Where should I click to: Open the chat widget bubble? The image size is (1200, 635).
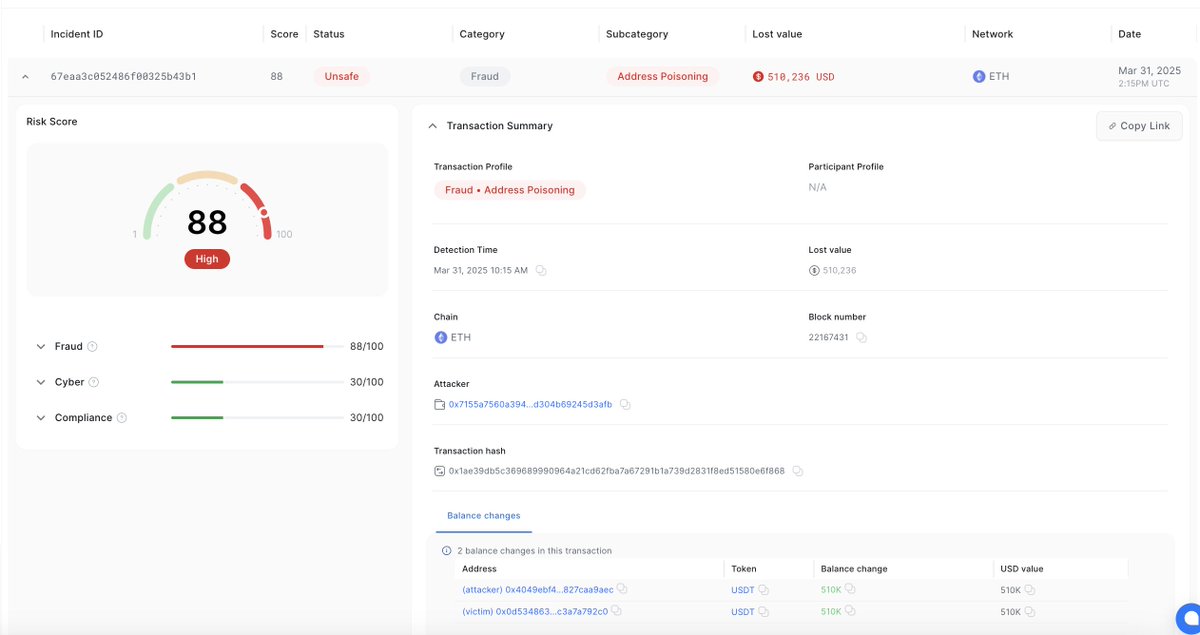pos(1188,618)
